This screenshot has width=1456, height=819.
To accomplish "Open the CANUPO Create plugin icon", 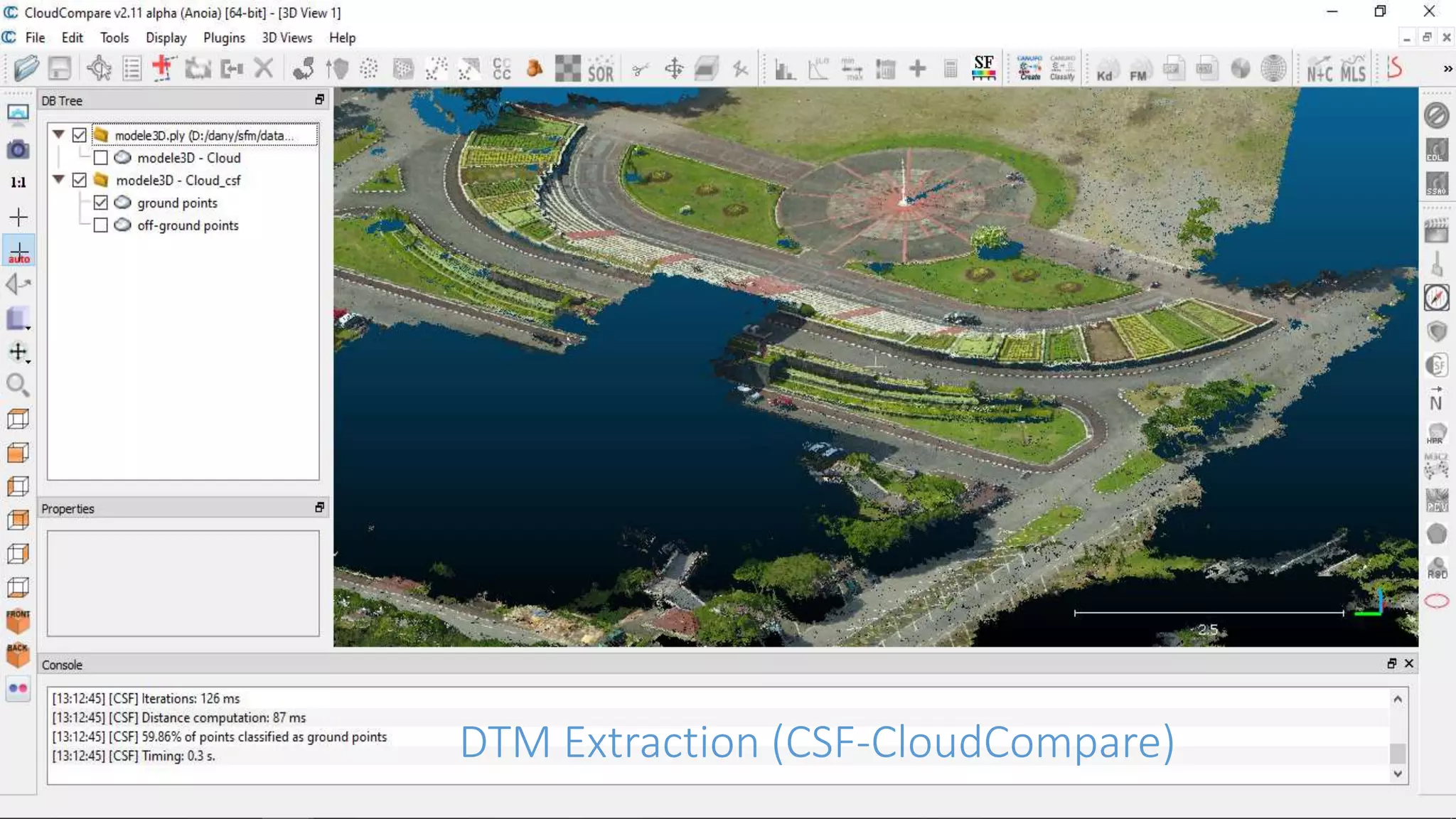I will coord(1029,68).
